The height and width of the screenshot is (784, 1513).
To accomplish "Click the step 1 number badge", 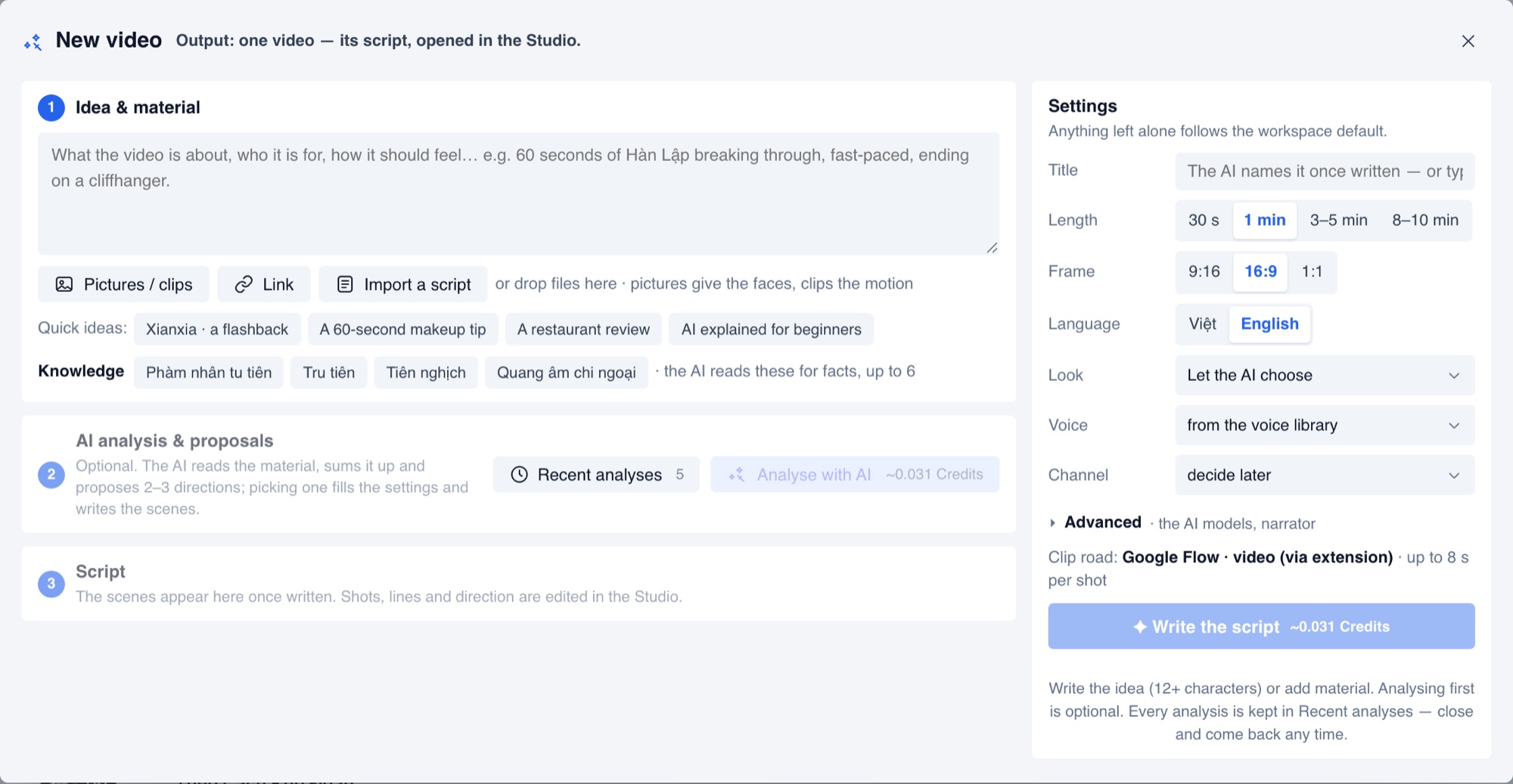I will 51,107.
